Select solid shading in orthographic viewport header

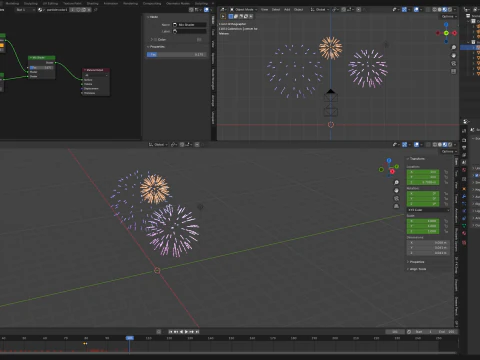440,10
